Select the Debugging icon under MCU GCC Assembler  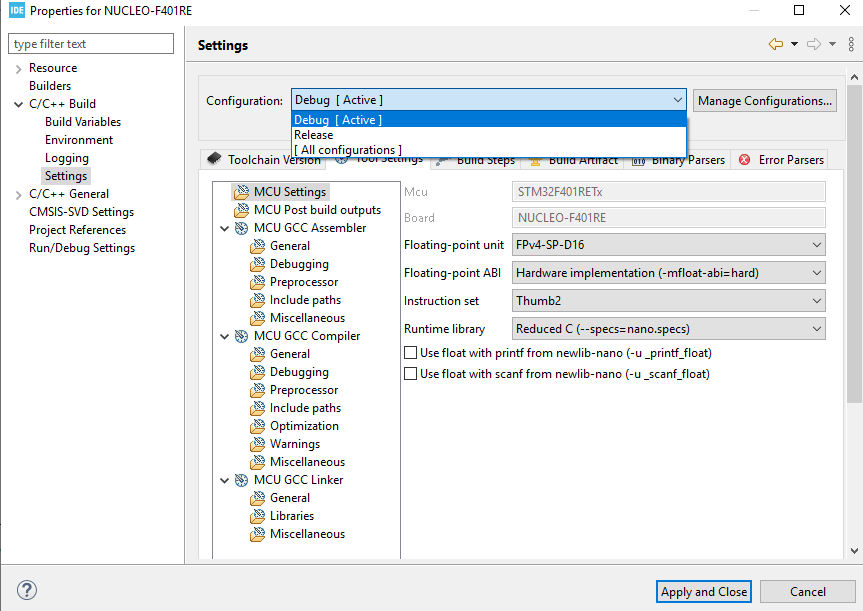[258, 264]
